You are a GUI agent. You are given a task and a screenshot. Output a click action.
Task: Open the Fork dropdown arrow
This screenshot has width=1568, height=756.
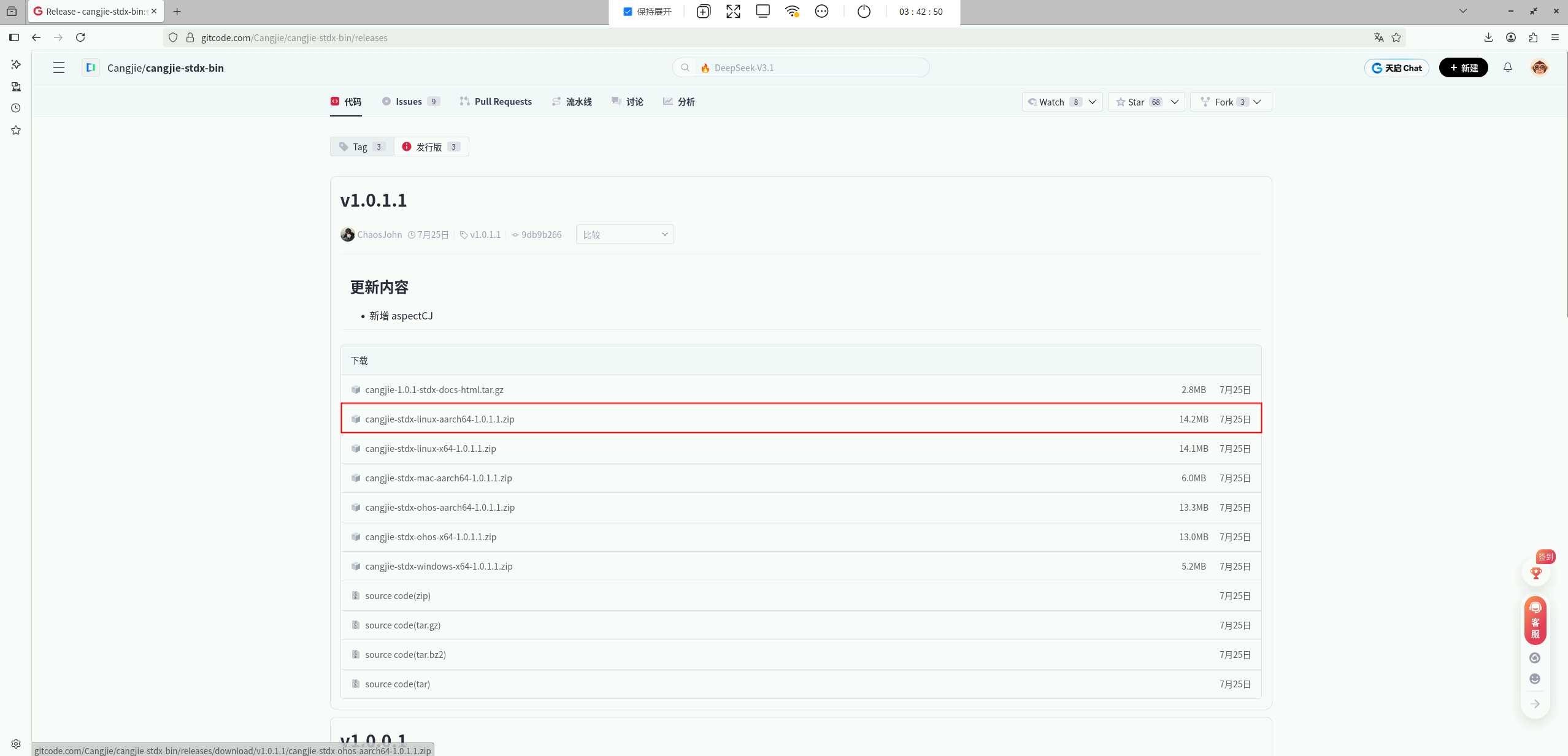(x=1257, y=102)
